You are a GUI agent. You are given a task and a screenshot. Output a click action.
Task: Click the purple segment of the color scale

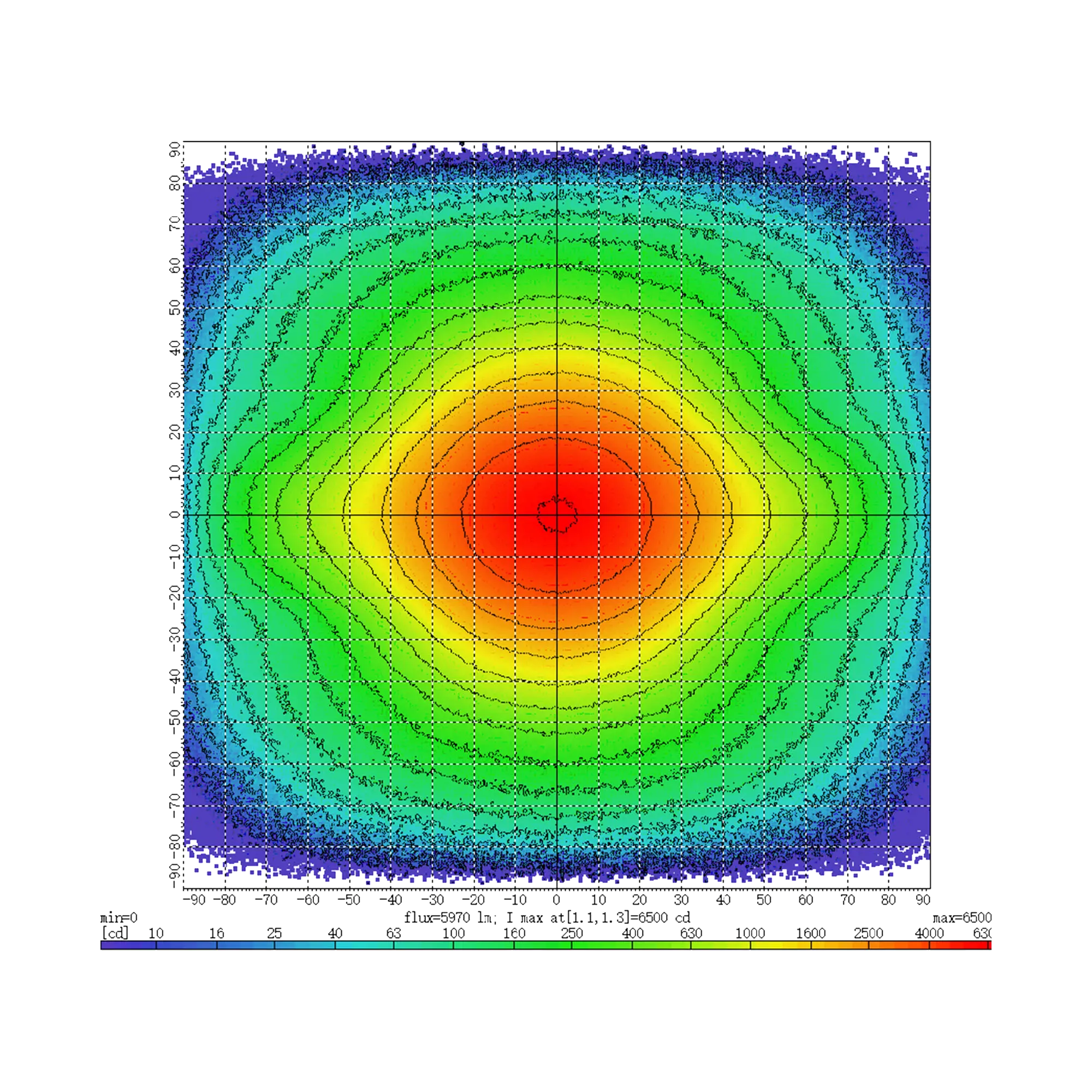click(128, 945)
